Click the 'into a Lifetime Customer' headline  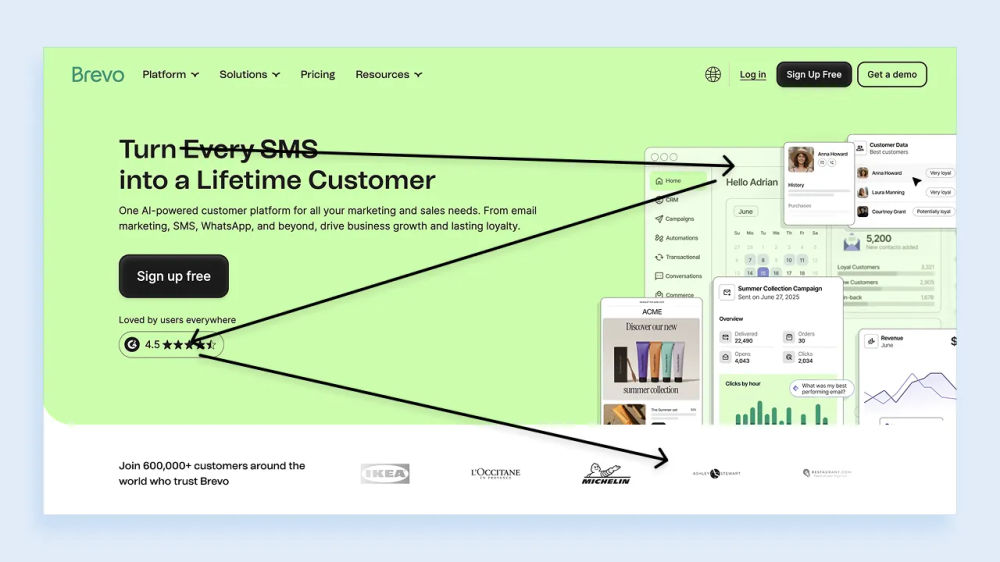[277, 180]
